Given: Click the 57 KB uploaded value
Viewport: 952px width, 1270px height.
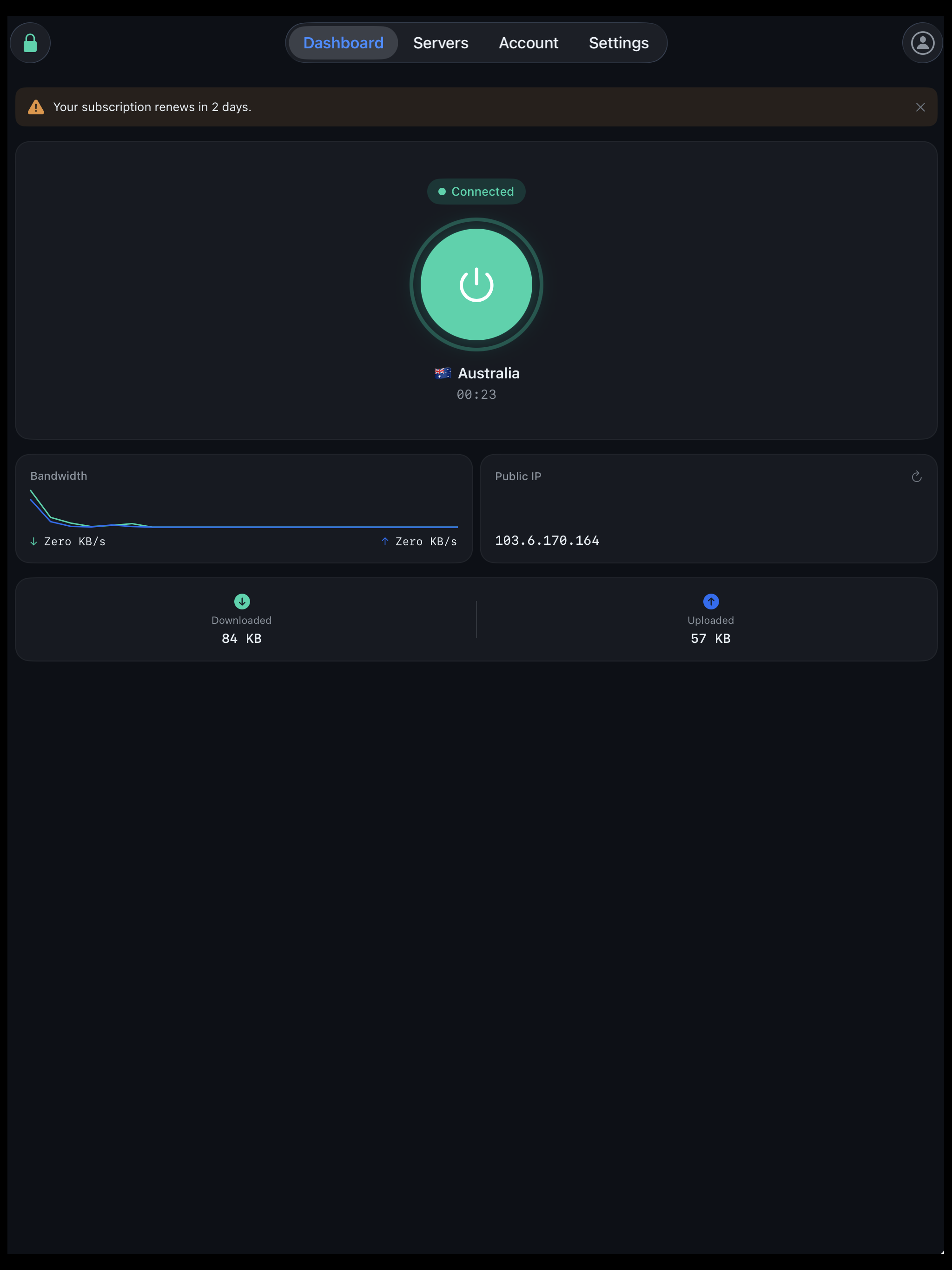Looking at the screenshot, I should click(x=711, y=638).
